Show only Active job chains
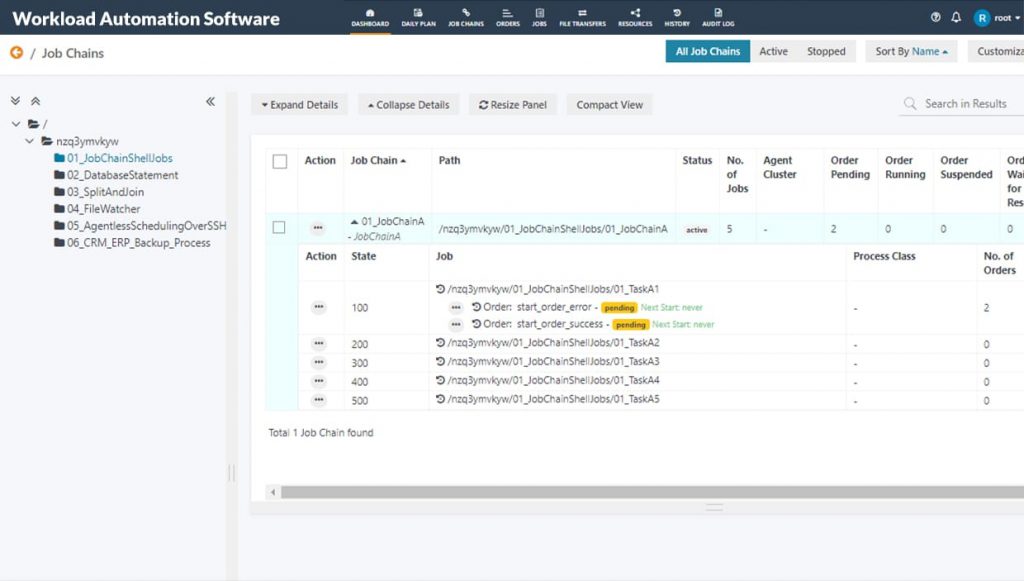The image size is (1024, 581). (x=773, y=52)
